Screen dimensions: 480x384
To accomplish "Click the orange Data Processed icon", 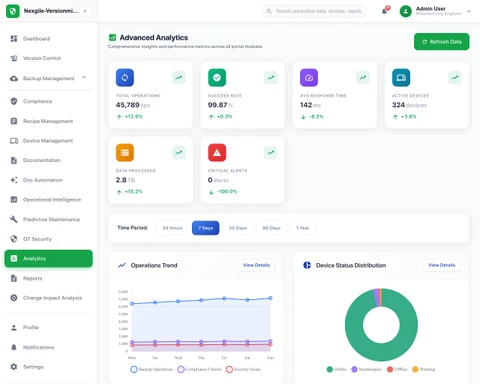I will pyautogui.click(x=125, y=153).
